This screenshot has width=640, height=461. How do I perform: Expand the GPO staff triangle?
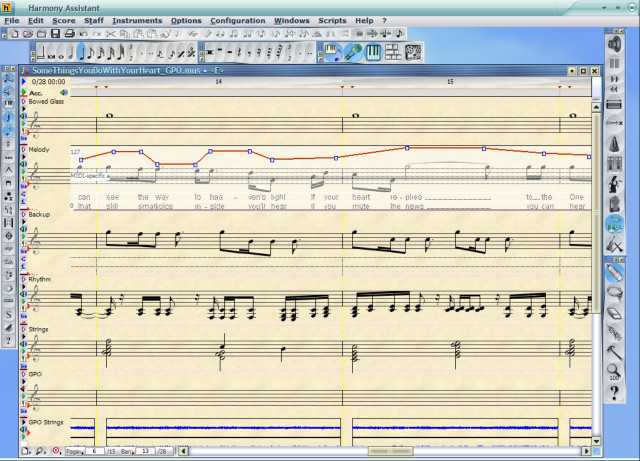coord(23,381)
